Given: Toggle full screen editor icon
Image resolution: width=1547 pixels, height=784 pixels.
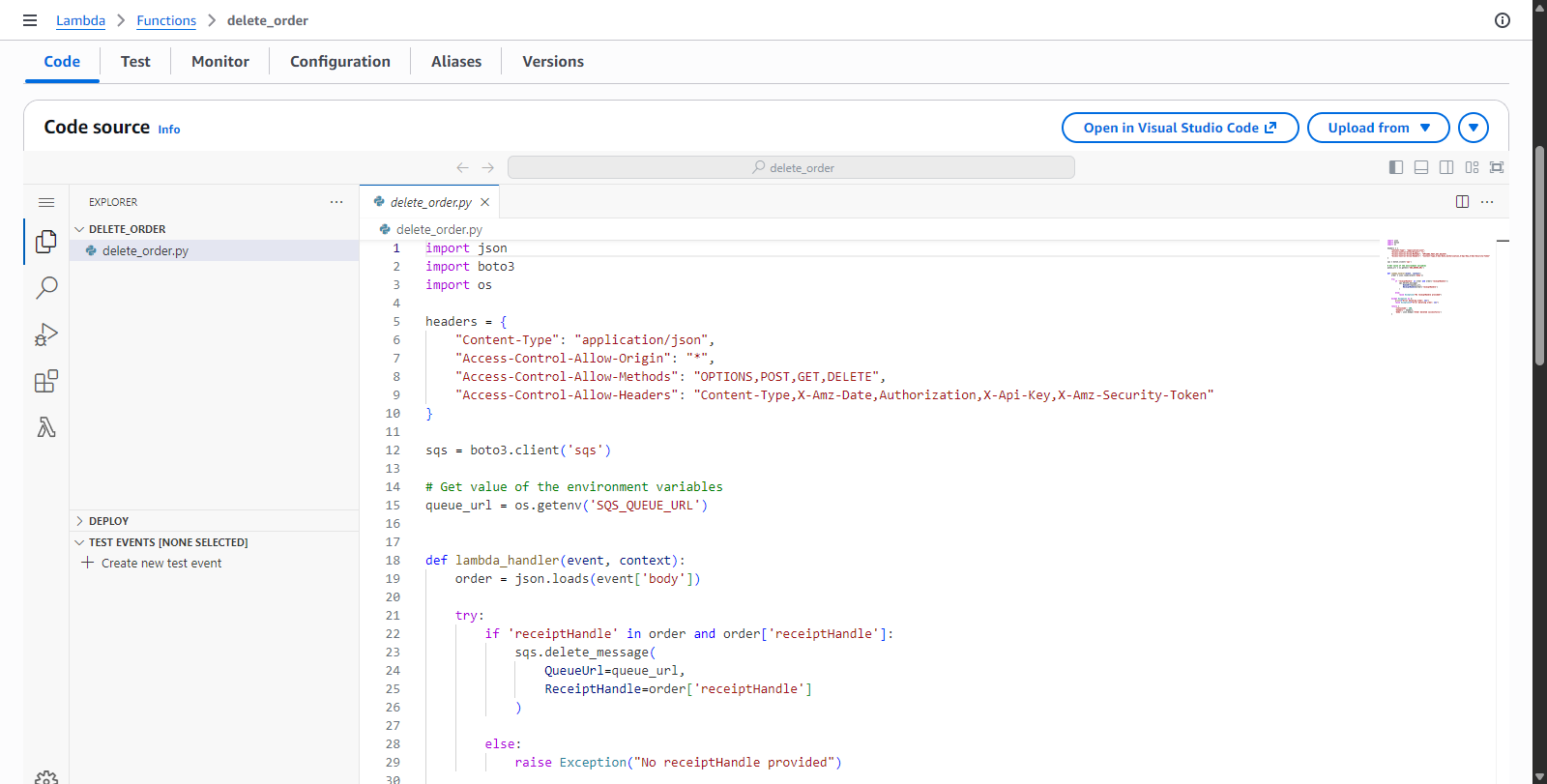Looking at the screenshot, I should (x=1497, y=167).
